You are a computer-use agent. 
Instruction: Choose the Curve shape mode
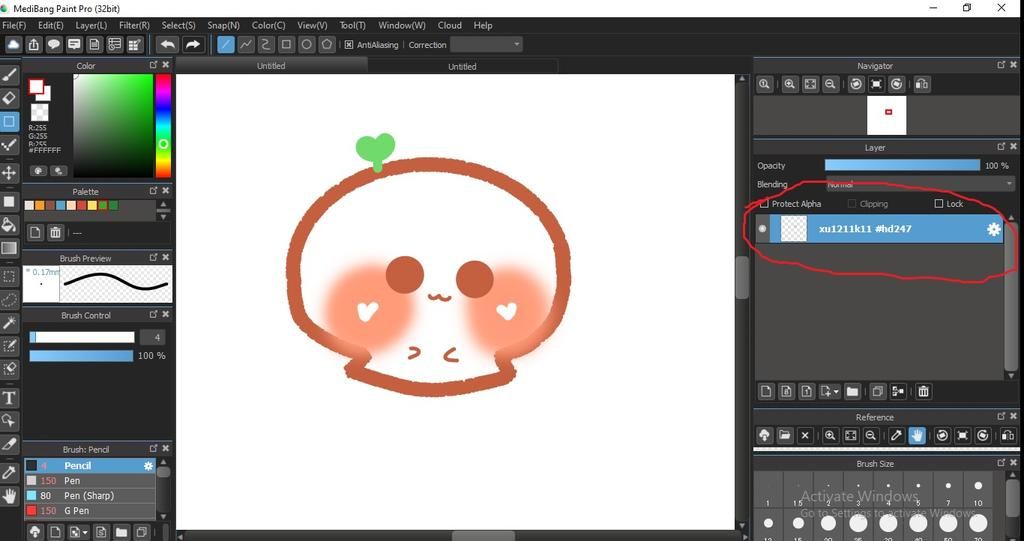tap(266, 44)
